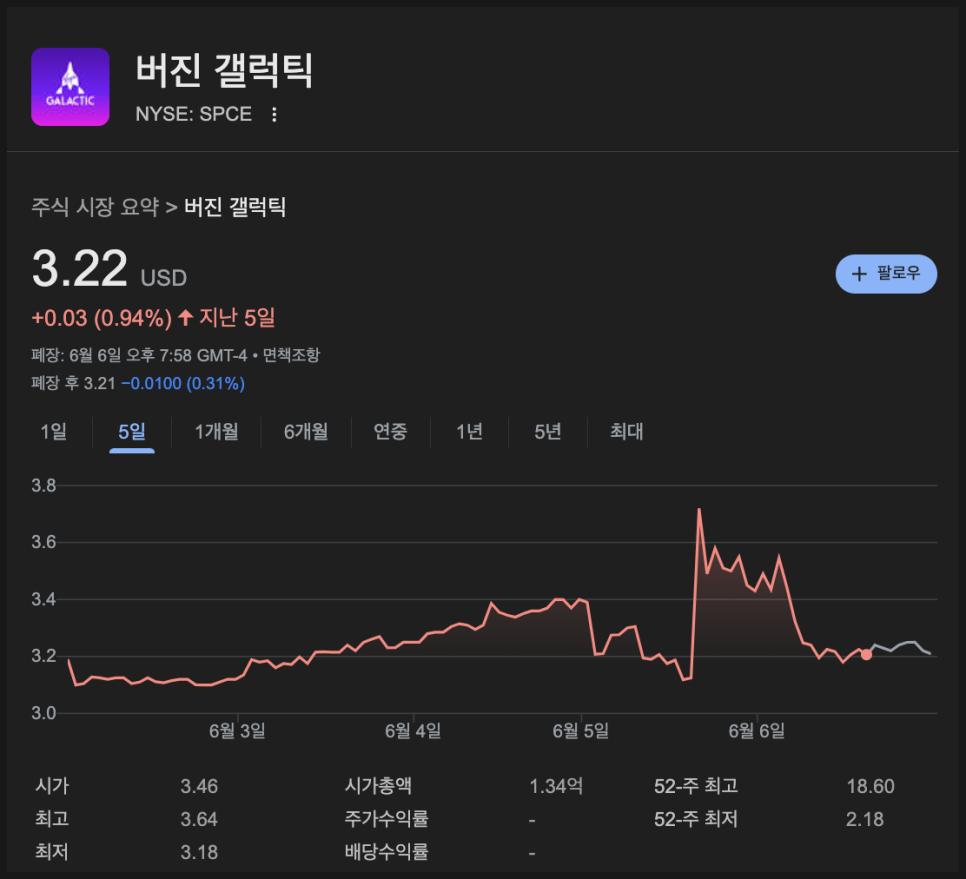
Task: Click the 6월 4일 date axis label
Action: coord(413,731)
